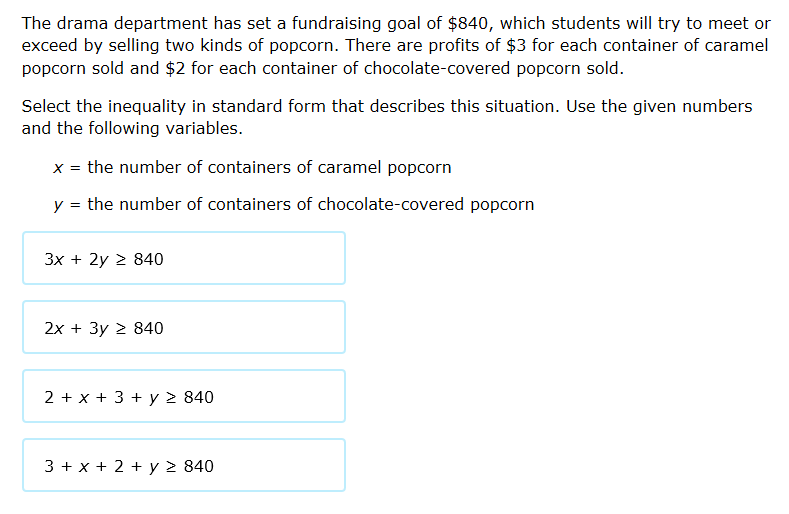
Task: Click the $840 amount in the problem text
Action: click(x=467, y=23)
